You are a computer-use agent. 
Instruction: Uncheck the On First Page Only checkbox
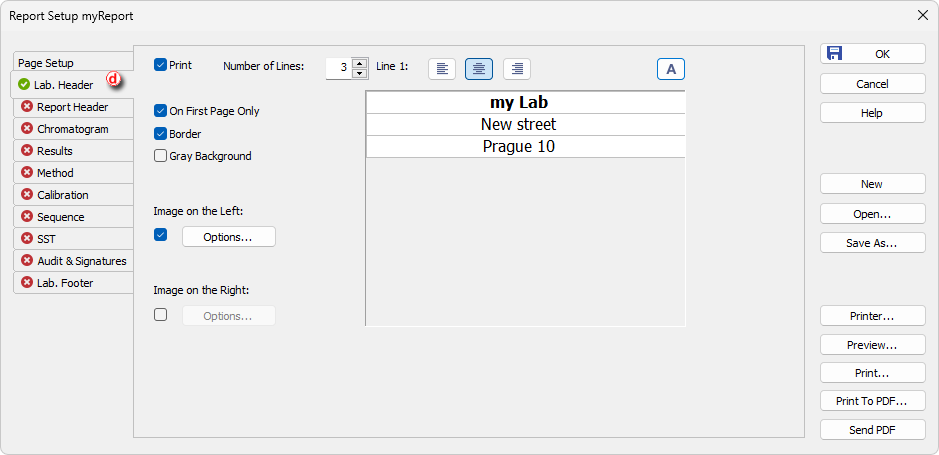(160, 111)
